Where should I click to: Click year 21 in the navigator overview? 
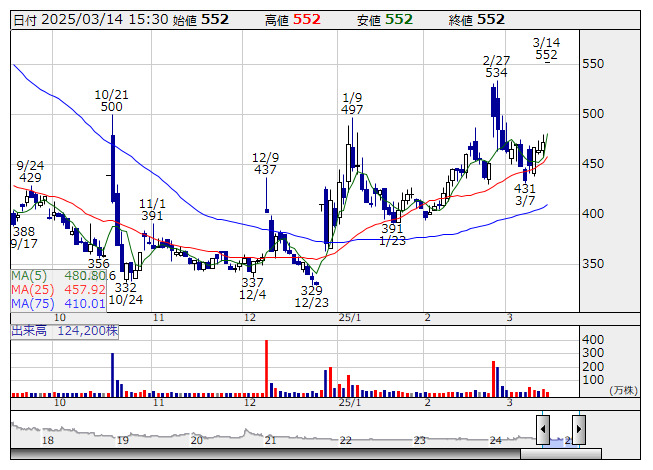coord(270,440)
